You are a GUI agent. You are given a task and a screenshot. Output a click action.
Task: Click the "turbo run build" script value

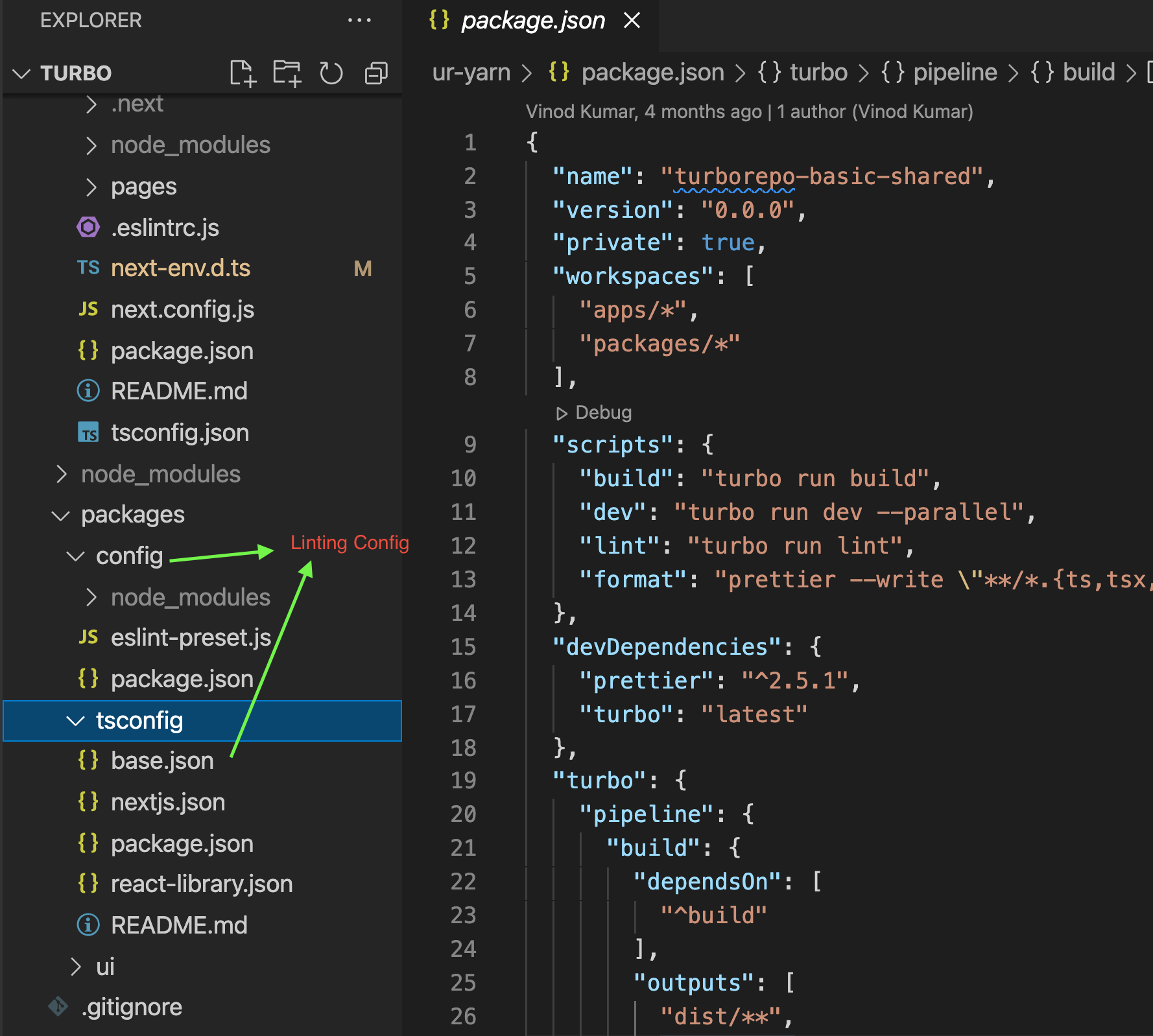coord(816,478)
